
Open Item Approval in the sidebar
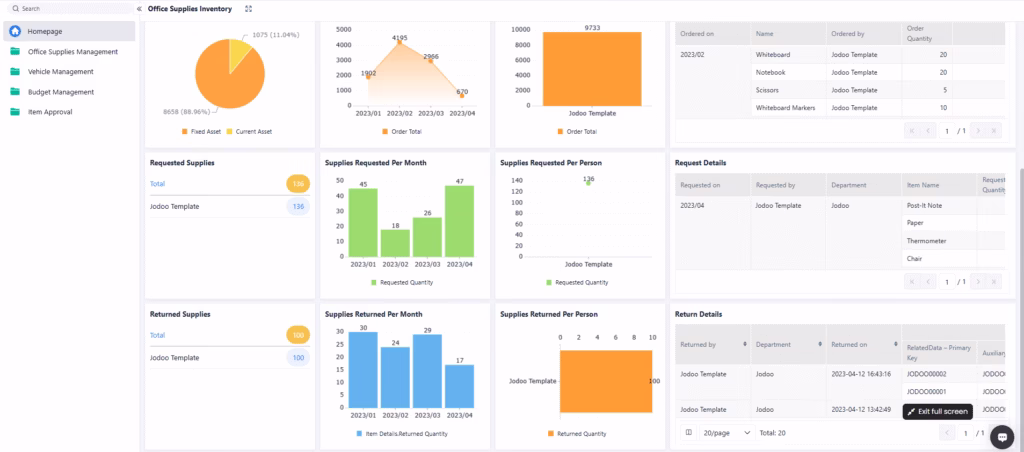[x=49, y=111]
